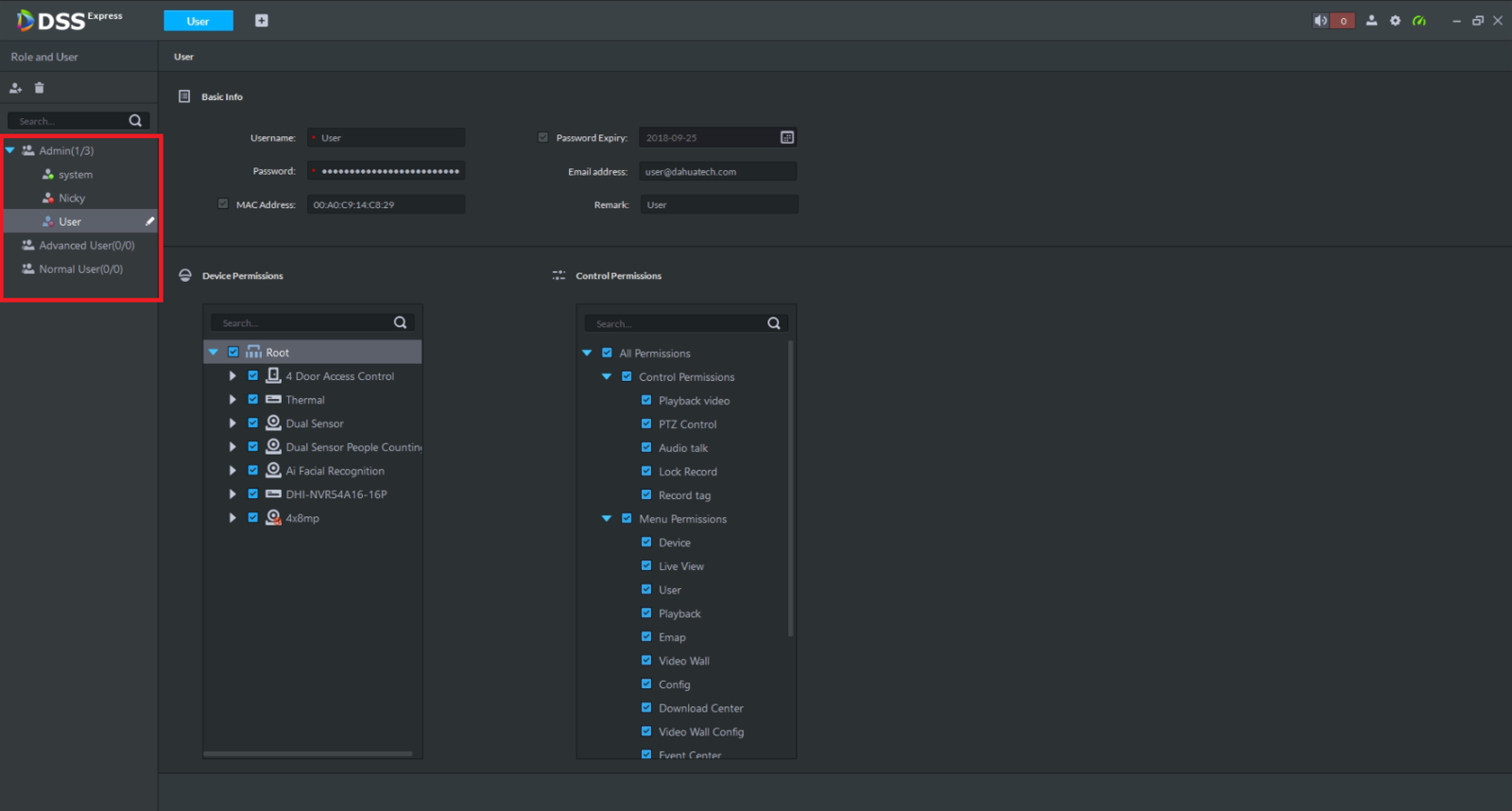Open the settings gear in title bar
Image resolution: width=1512 pixels, height=811 pixels.
pos(1395,21)
